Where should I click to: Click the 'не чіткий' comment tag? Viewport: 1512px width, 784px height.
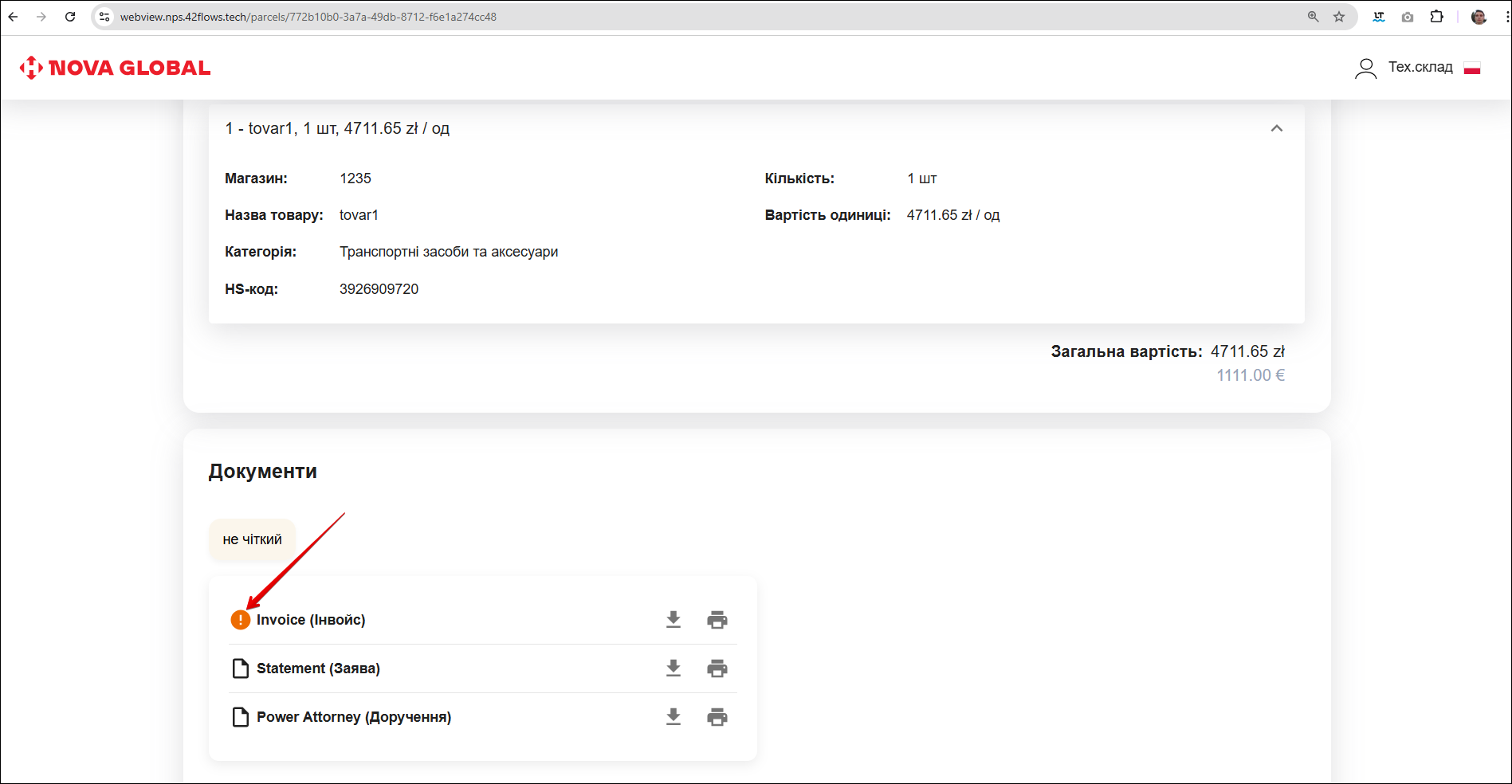[x=252, y=539]
